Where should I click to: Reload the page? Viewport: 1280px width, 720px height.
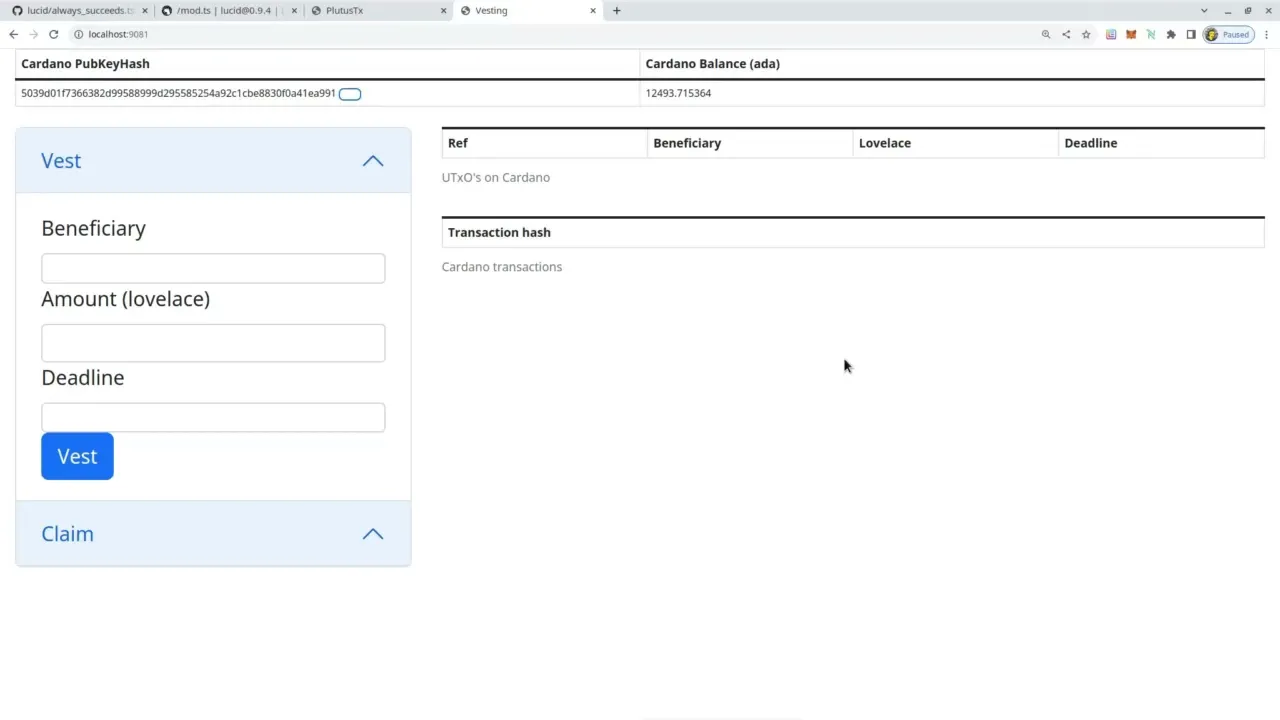click(54, 34)
